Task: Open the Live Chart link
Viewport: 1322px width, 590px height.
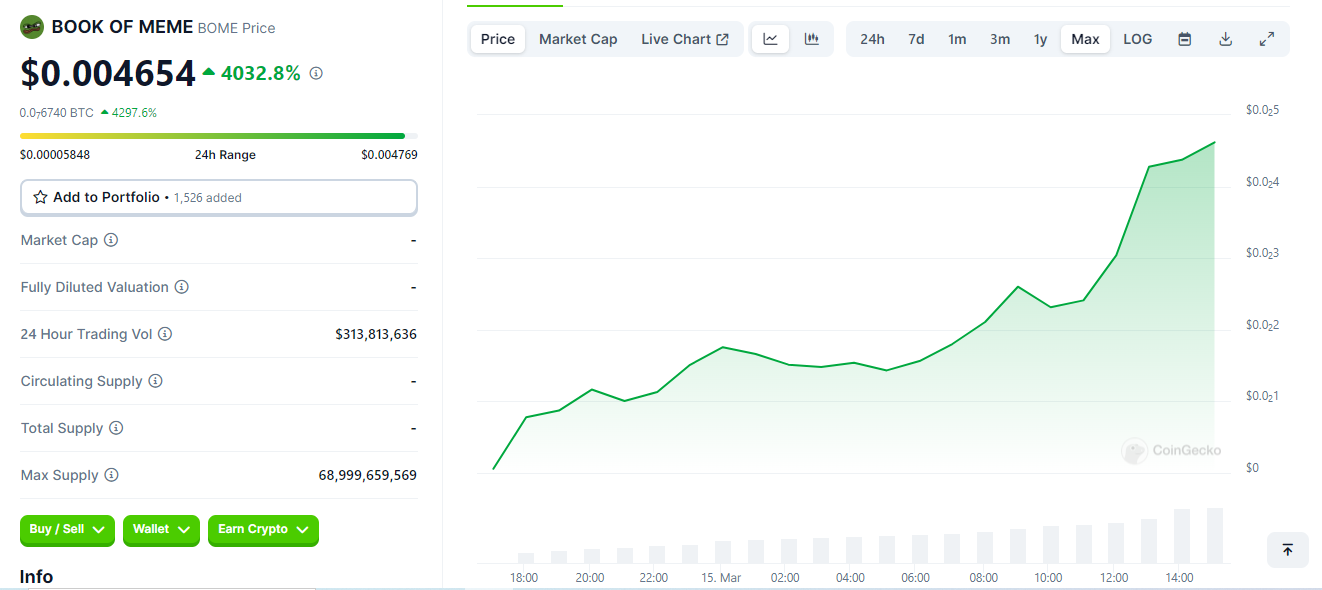Action: pyautogui.click(x=685, y=39)
